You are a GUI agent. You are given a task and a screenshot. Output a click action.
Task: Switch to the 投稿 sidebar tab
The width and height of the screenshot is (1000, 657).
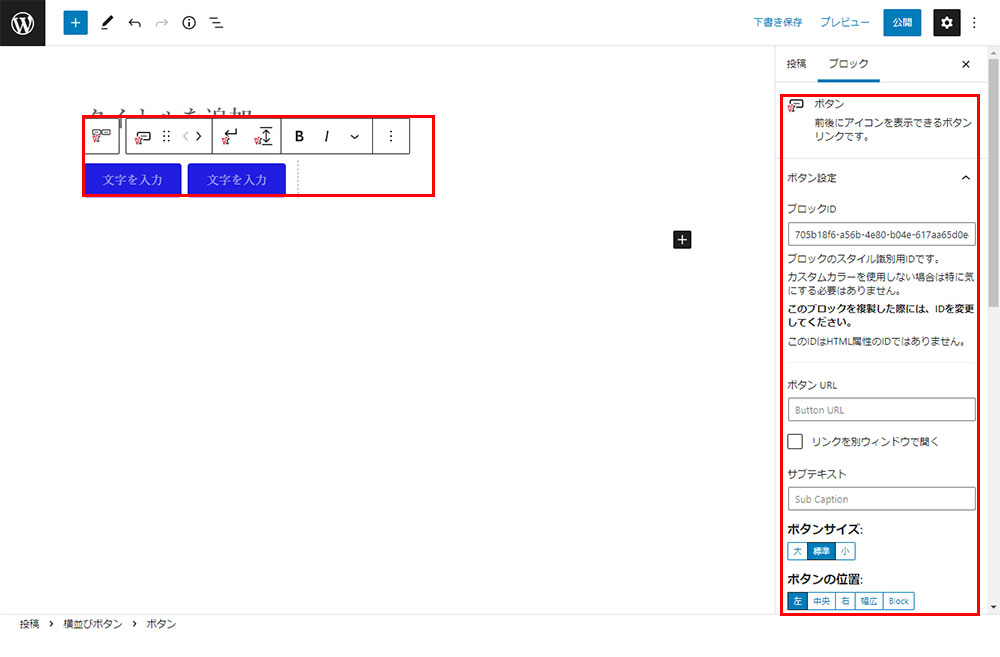(796, 64)
